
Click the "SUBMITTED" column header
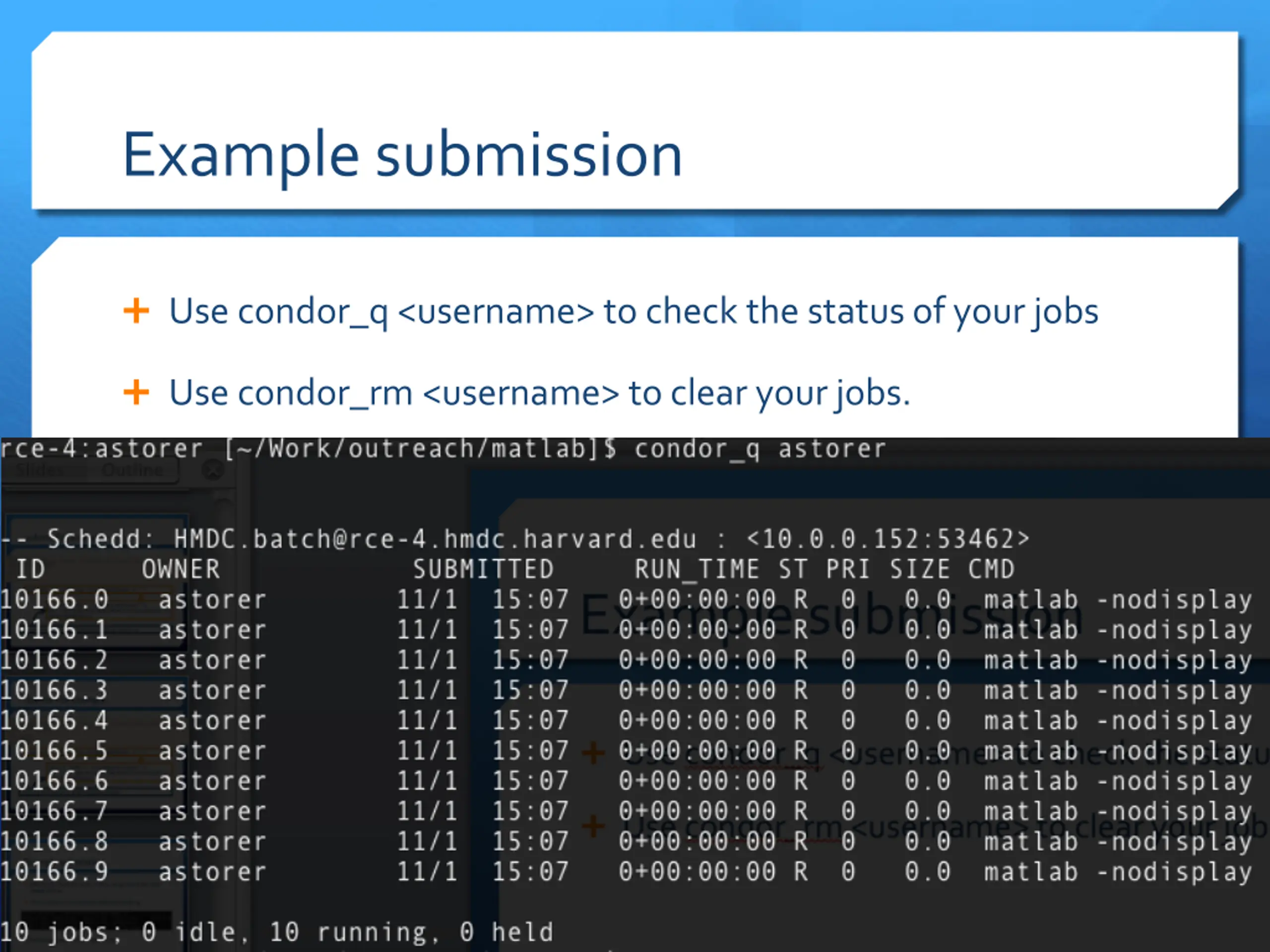[x=483, y=569]
